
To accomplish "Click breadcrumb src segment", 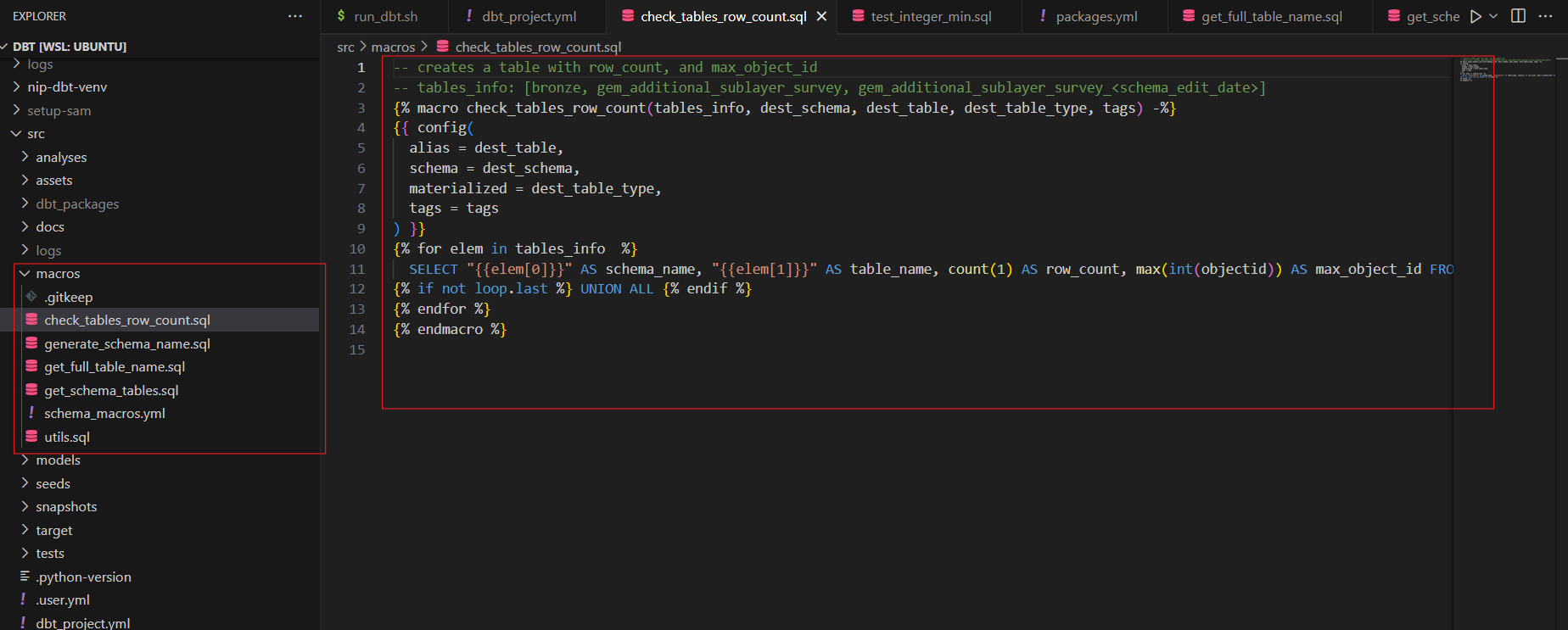I will [345, 47].
